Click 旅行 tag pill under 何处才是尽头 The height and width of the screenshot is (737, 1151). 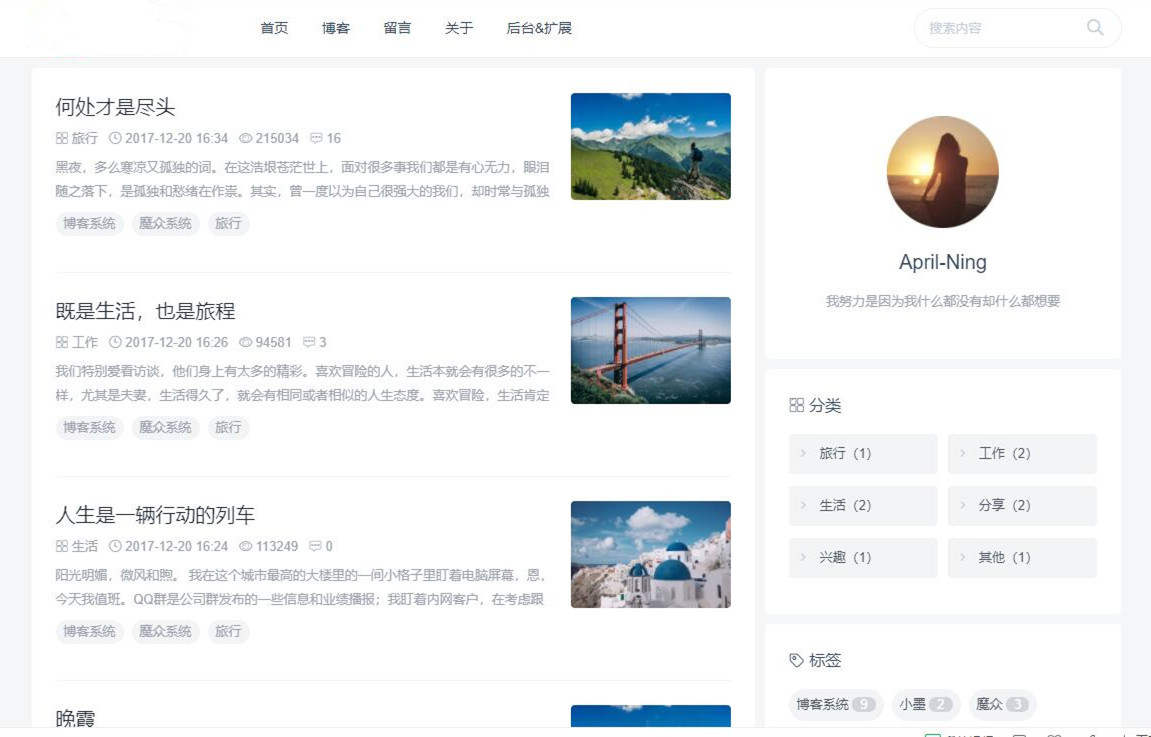(x=228, y=223)
